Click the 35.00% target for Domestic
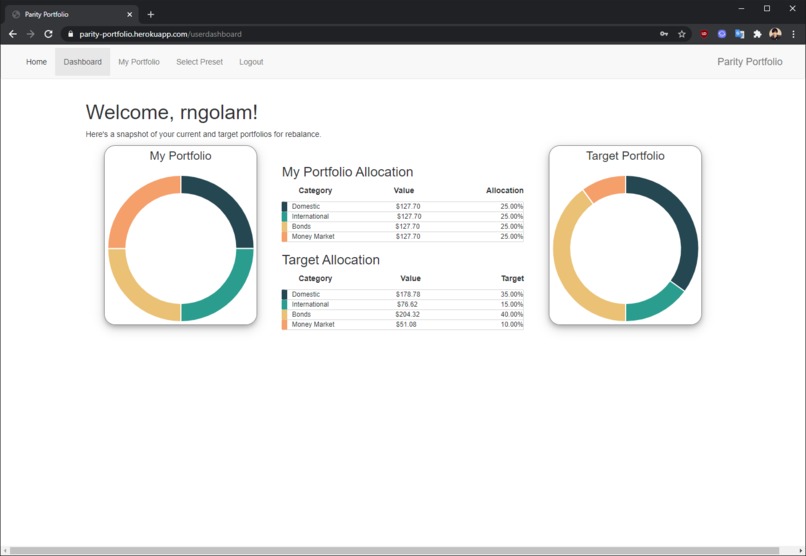The width and height of the screenshot is (806, 556). coord(511,294)
